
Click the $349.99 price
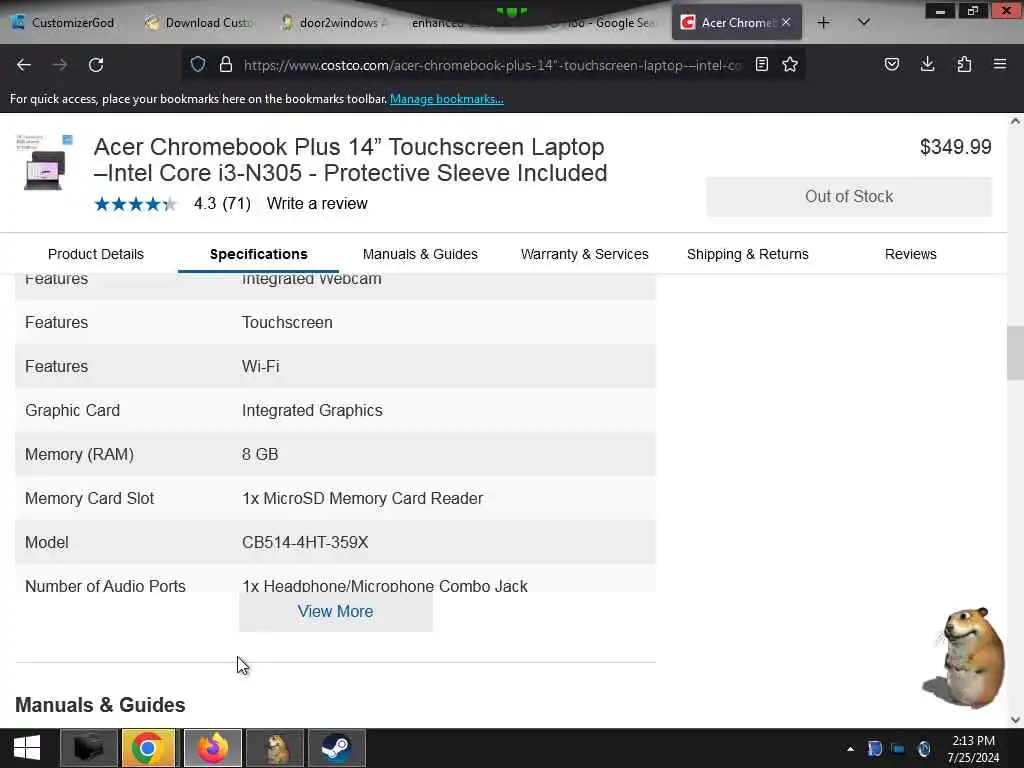coord(955,147)
